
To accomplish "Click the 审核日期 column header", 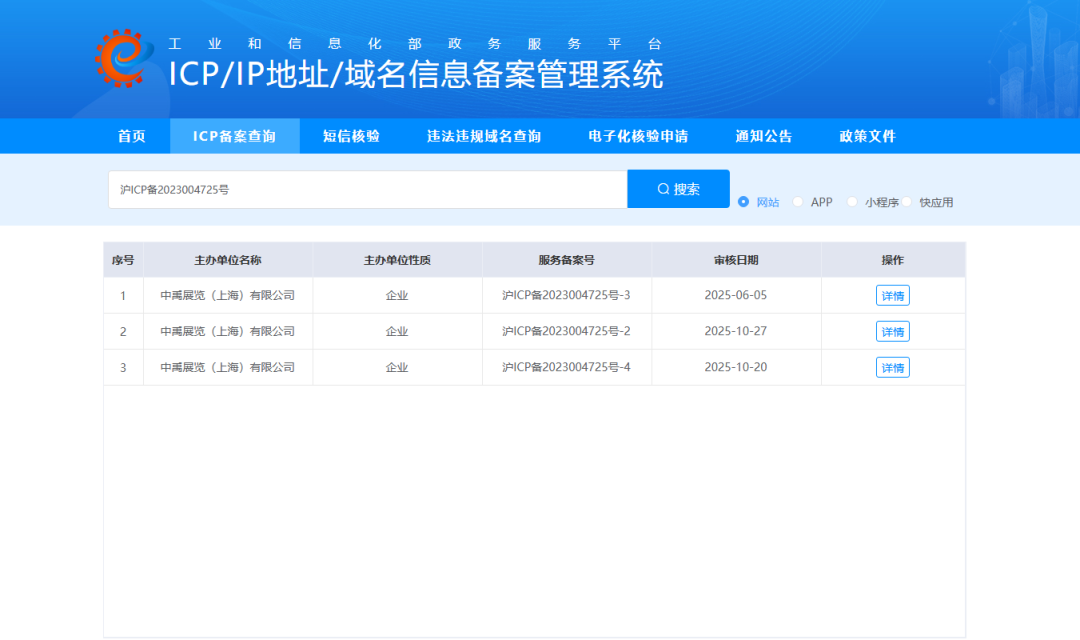I will [736, 259].
